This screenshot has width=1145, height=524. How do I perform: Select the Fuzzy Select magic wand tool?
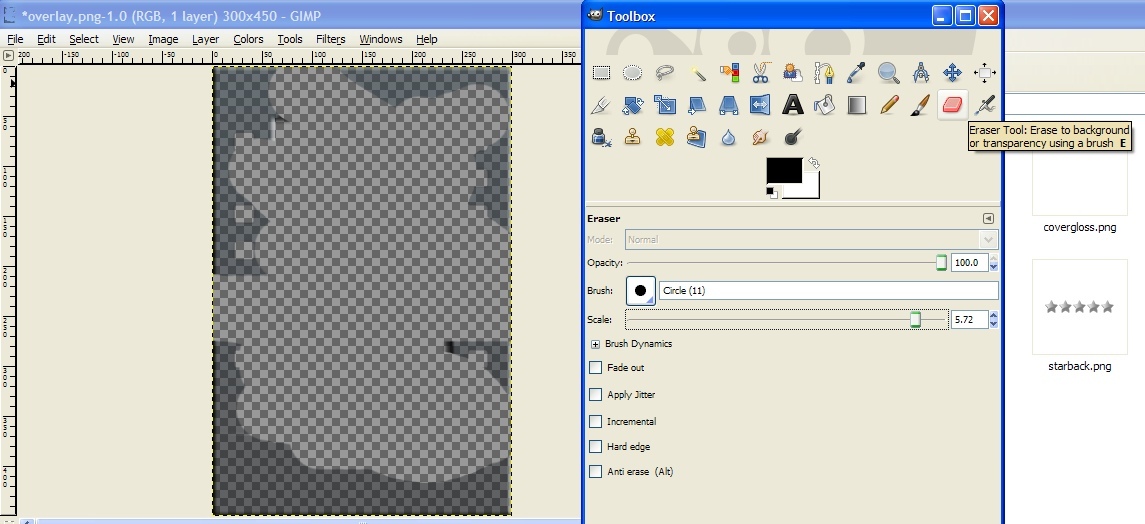697,72
